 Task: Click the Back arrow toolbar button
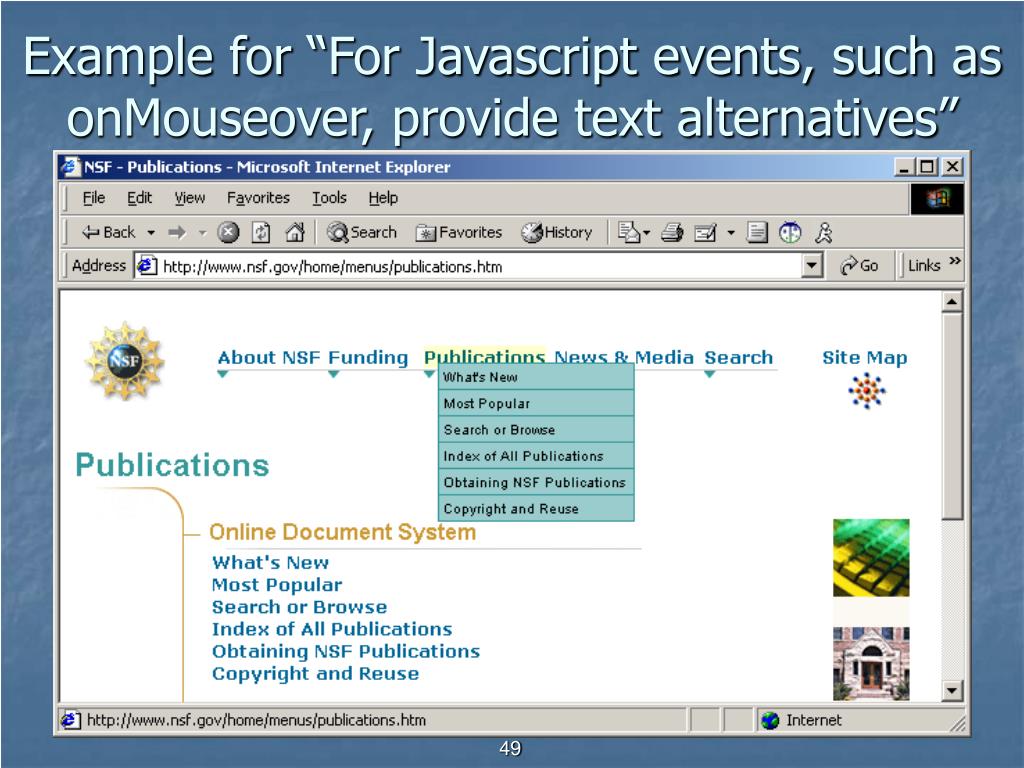click(108, 232)
